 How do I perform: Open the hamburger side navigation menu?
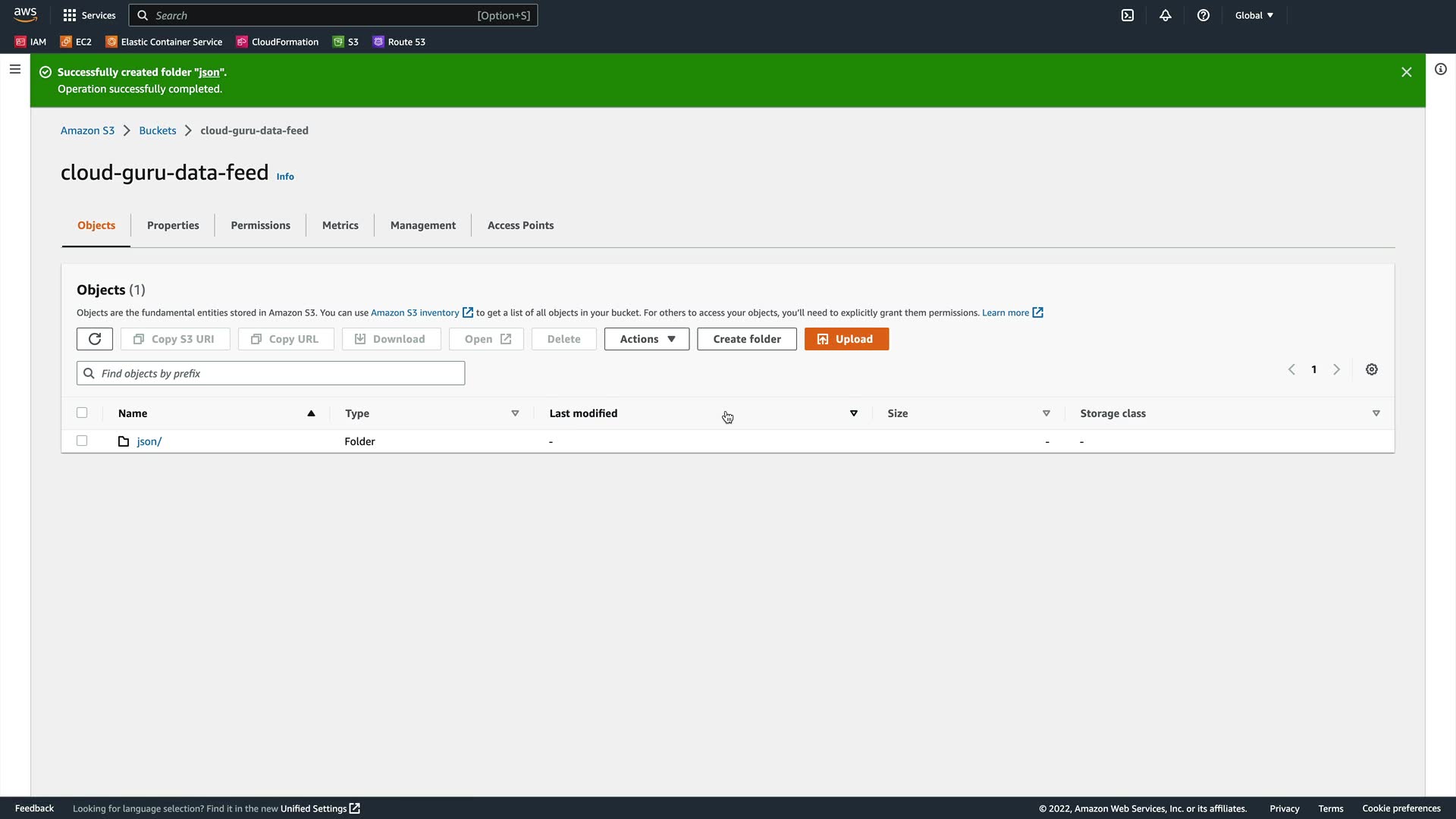pos(14,69)
